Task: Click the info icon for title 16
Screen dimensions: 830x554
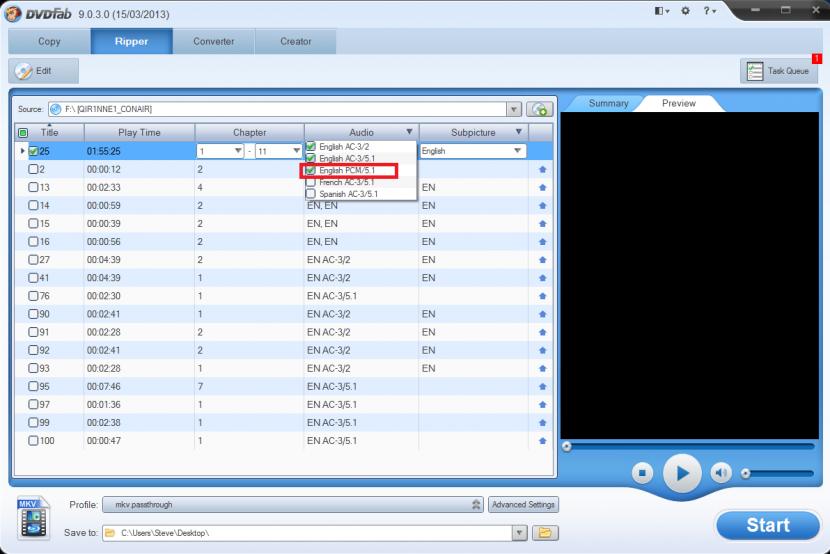Action: click(542, 242)
